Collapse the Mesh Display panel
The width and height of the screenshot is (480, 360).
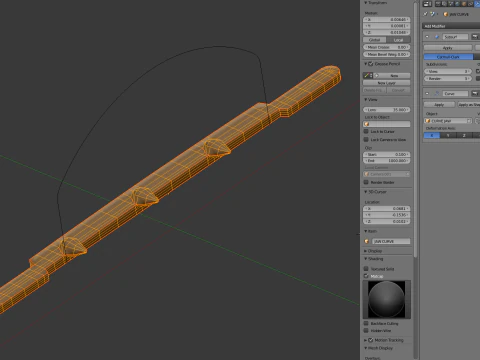(366, 348)
